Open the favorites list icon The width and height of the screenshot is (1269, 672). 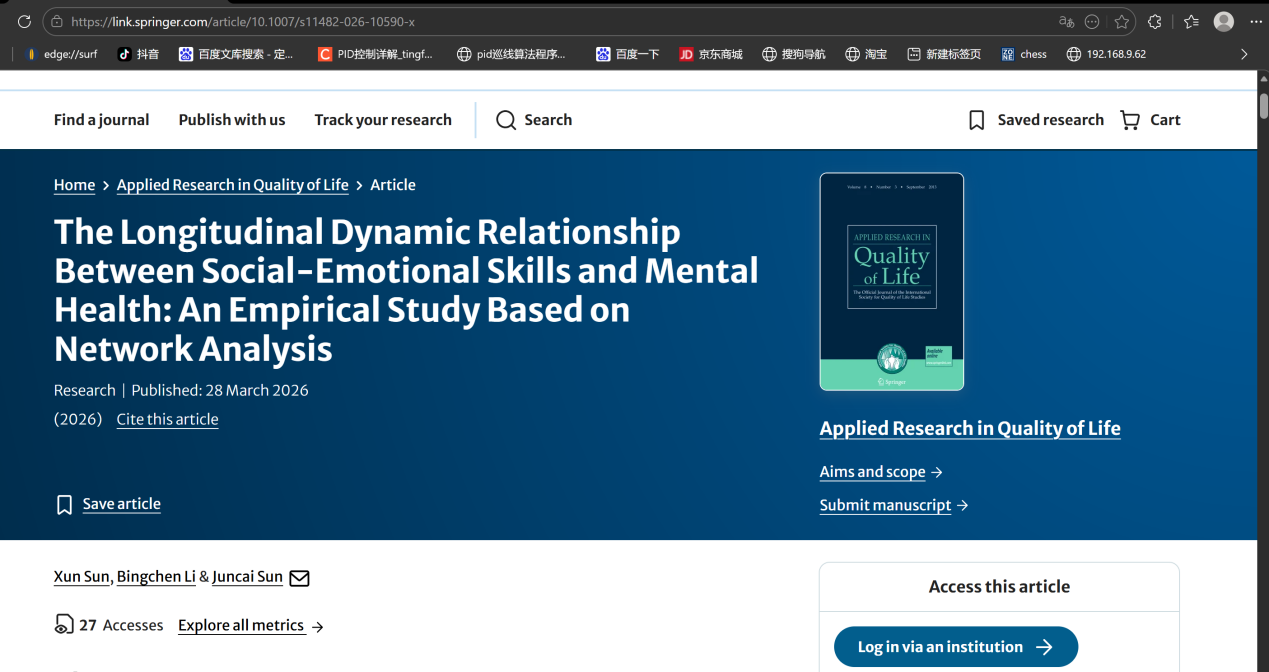(x=1191, y=21)
